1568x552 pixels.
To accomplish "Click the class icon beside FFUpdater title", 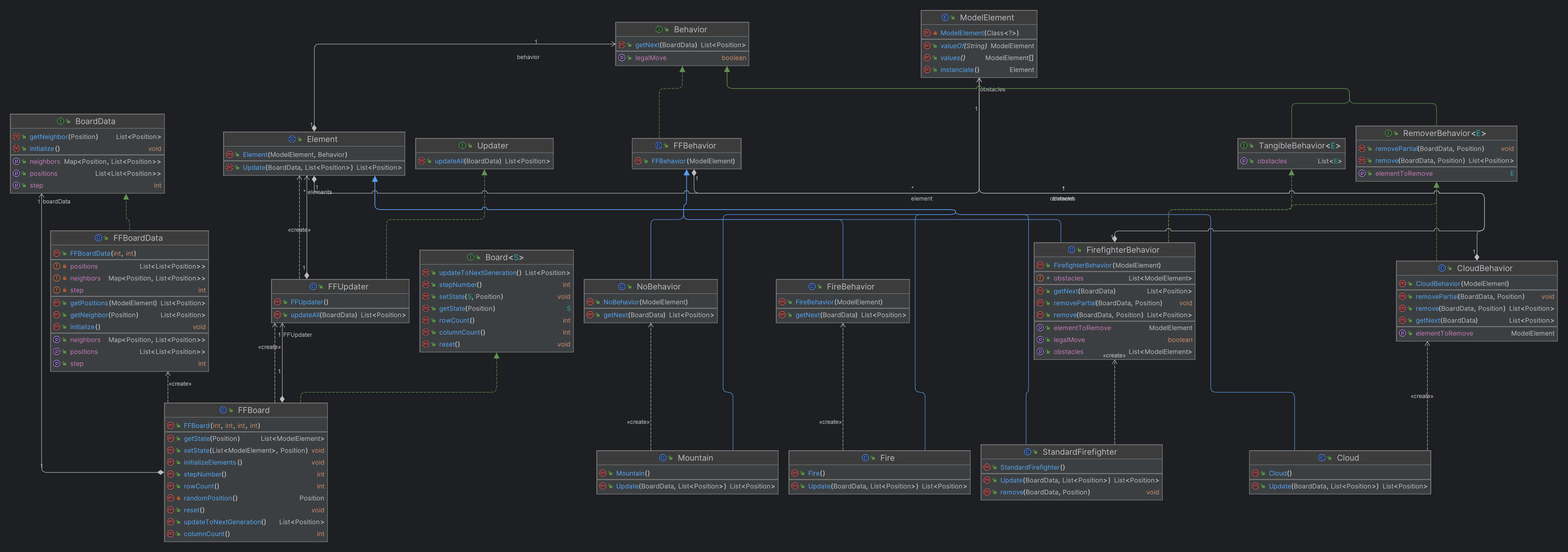I will tap(313, 287).
